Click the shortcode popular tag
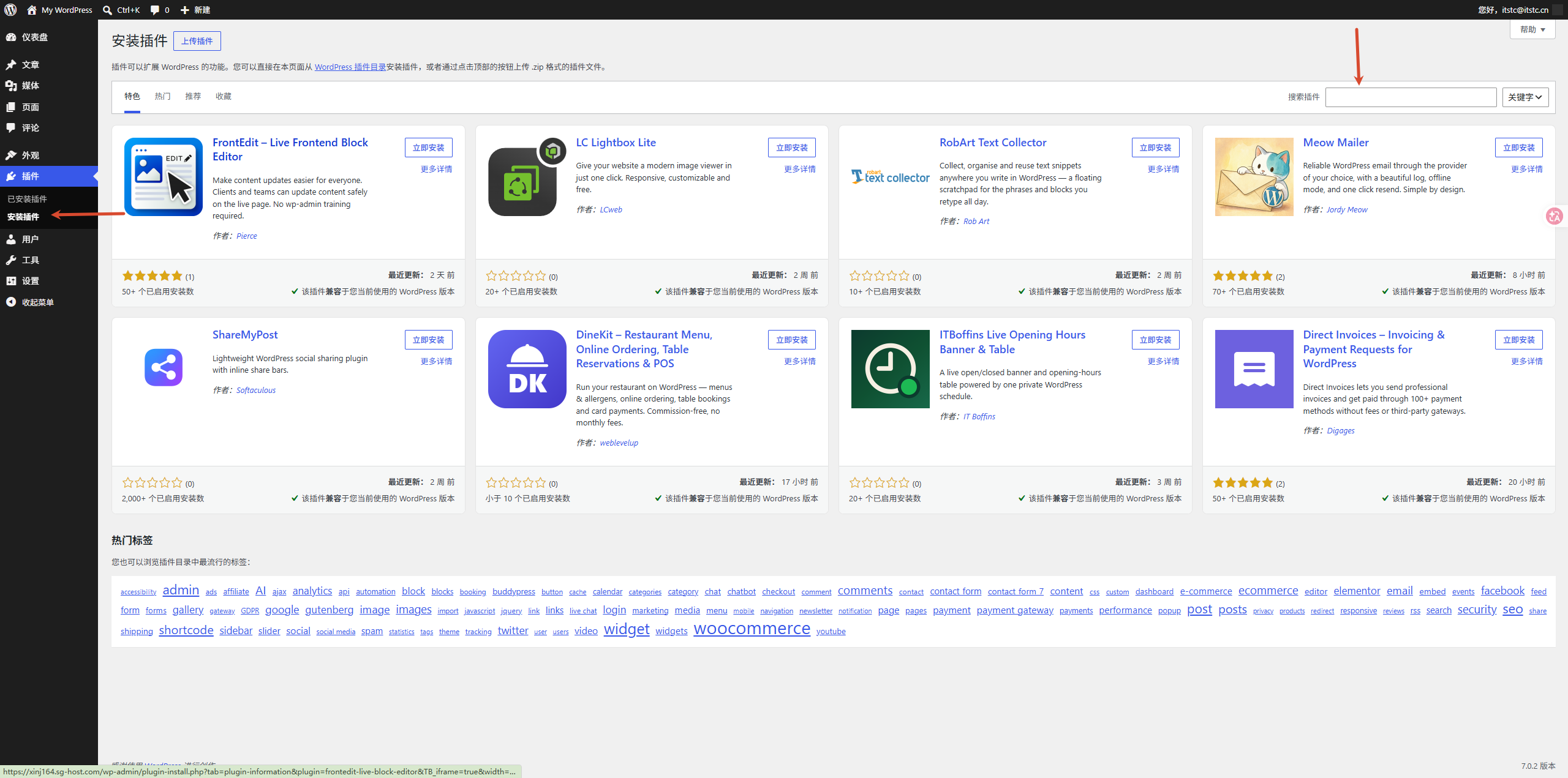The width and height of the screenshot is (1568, 778). (x=186, y=630)
